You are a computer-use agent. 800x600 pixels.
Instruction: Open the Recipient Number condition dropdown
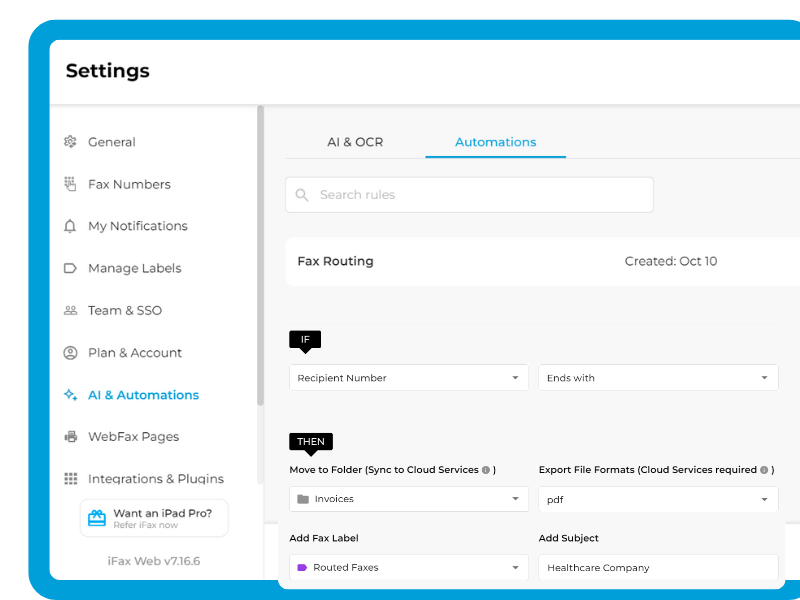click(x=409, y=378)
